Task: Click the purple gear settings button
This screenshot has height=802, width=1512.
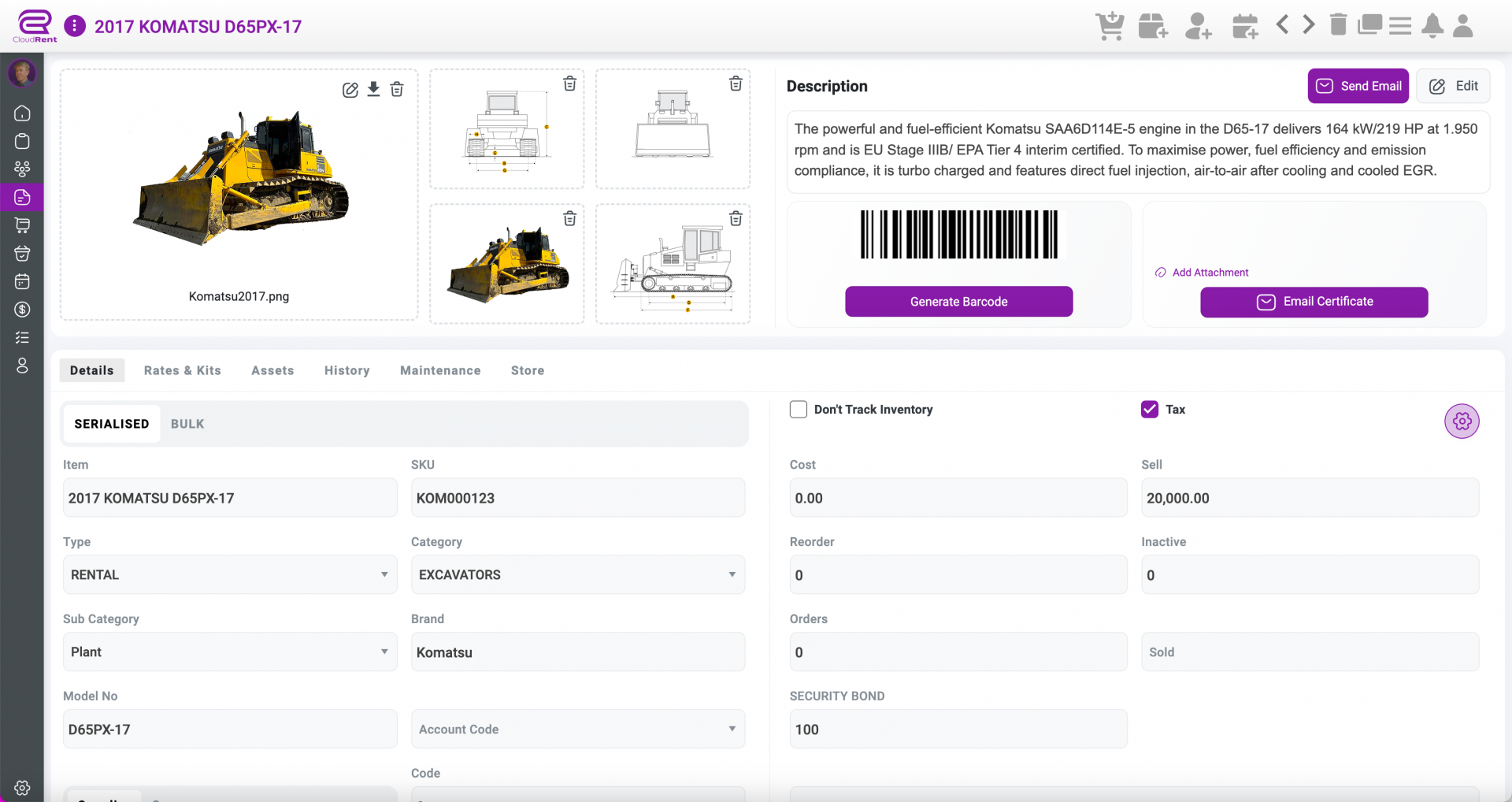Action: (x=1462, y=421)
